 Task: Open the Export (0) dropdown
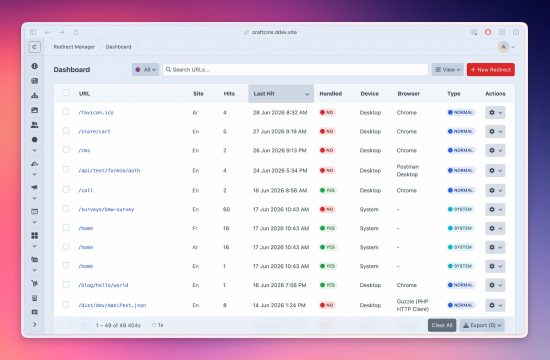point(482,325)
